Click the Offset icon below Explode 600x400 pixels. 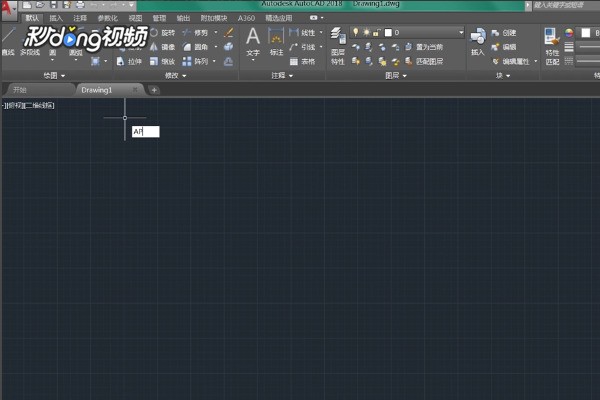point(228,61)
